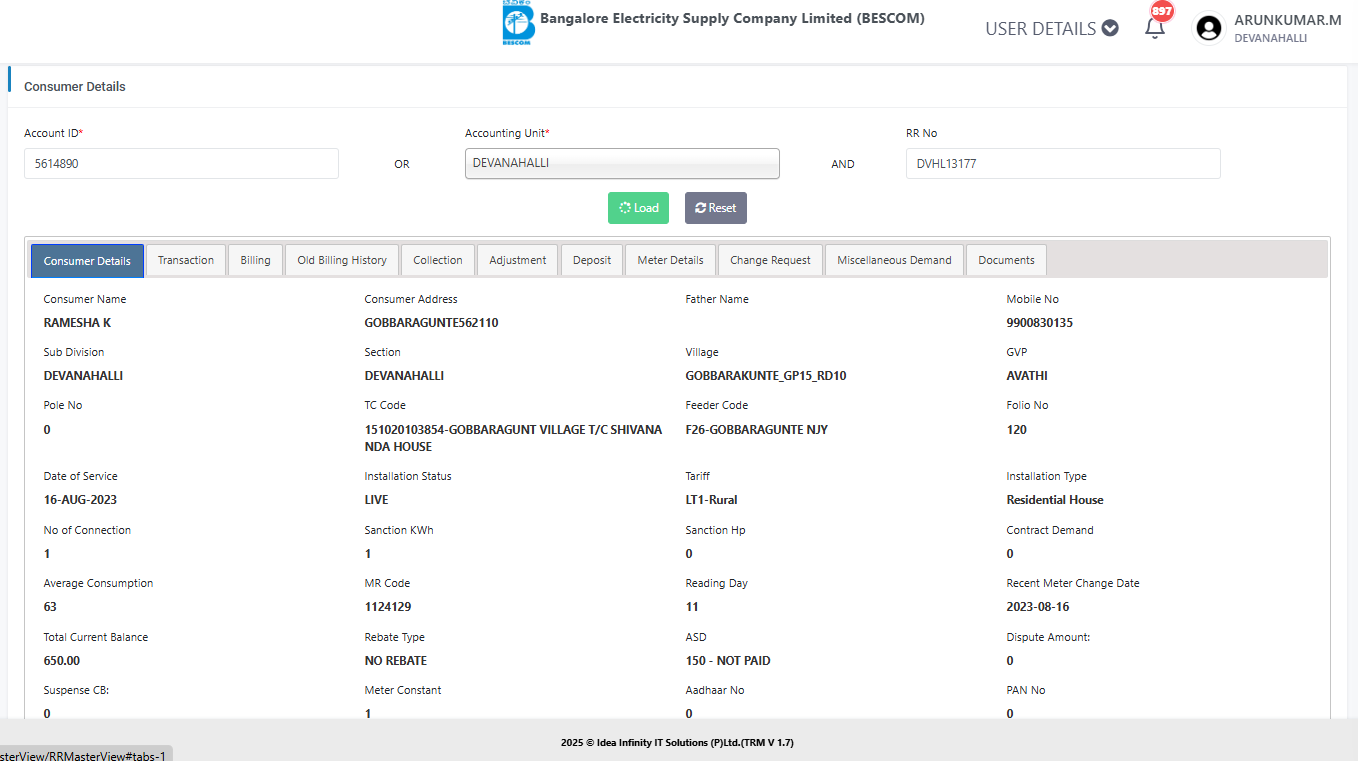The height and width of the screenshot is (761, 1358).
Task: Click the BESCOM logo icon
Action: tap(518, 23)
